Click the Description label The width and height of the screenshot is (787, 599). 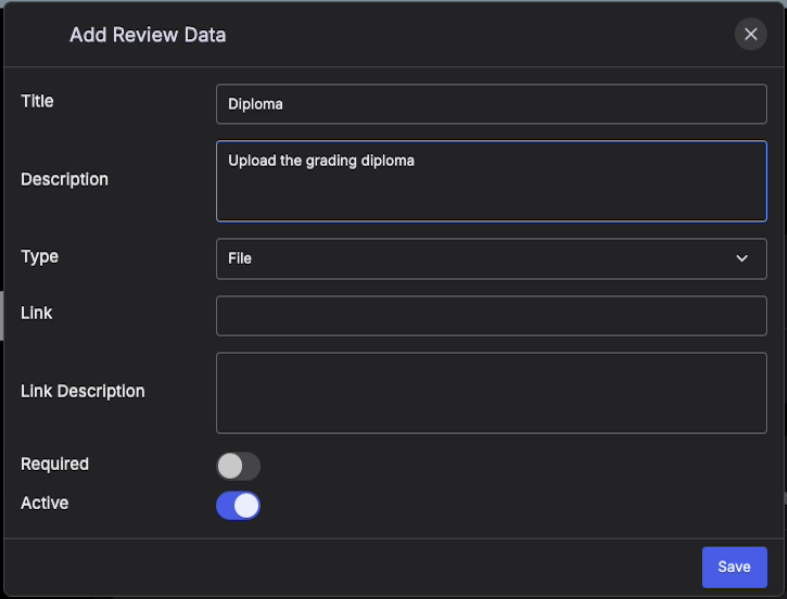click(64, 180)
